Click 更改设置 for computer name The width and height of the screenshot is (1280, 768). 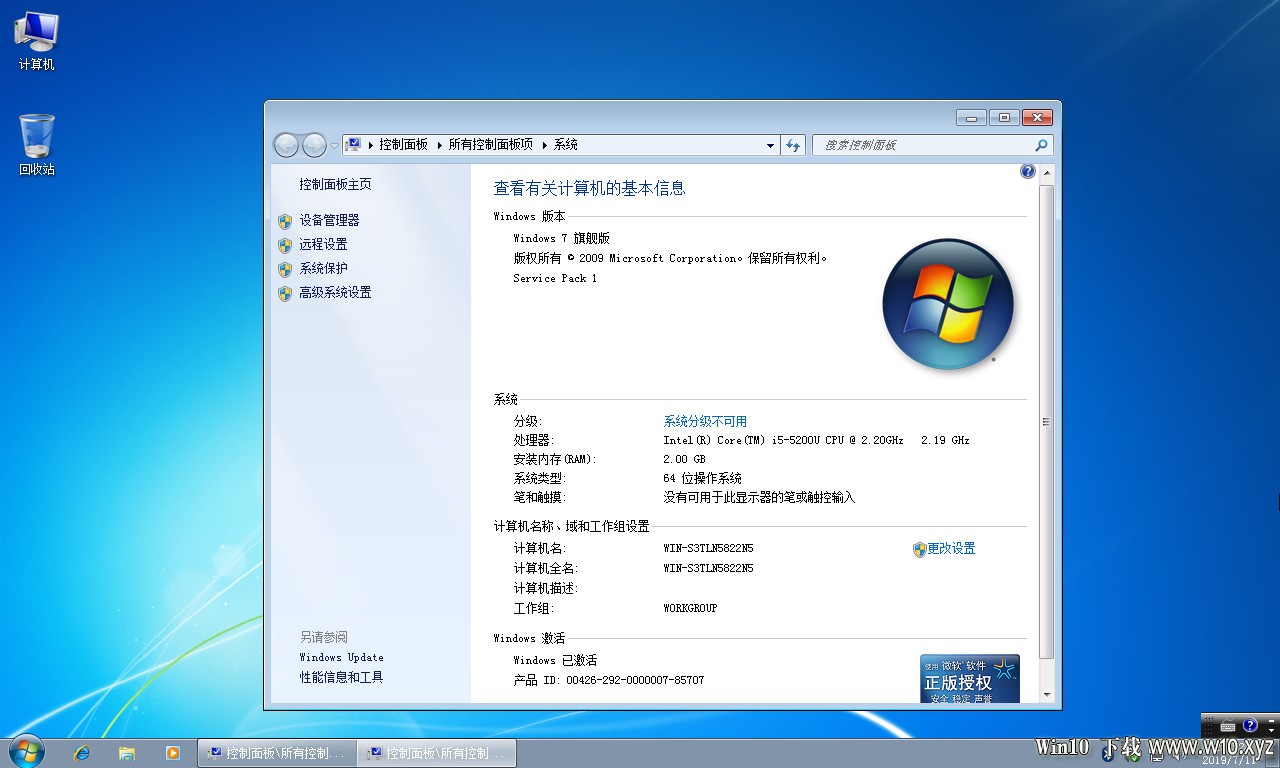(x=951, y=549)
